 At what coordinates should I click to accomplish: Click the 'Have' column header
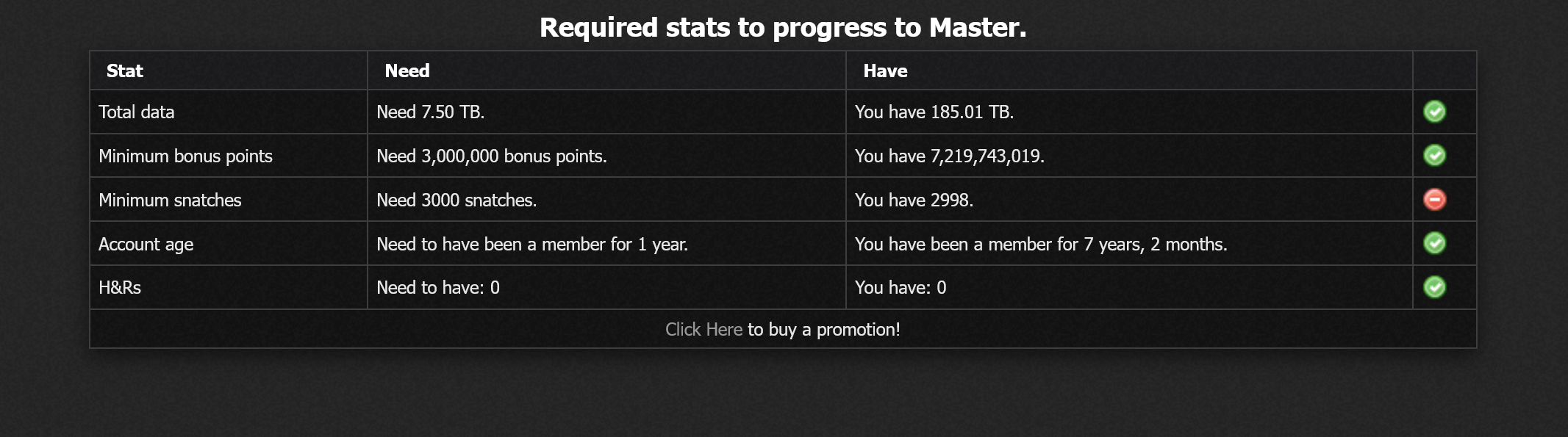(885, 71)
